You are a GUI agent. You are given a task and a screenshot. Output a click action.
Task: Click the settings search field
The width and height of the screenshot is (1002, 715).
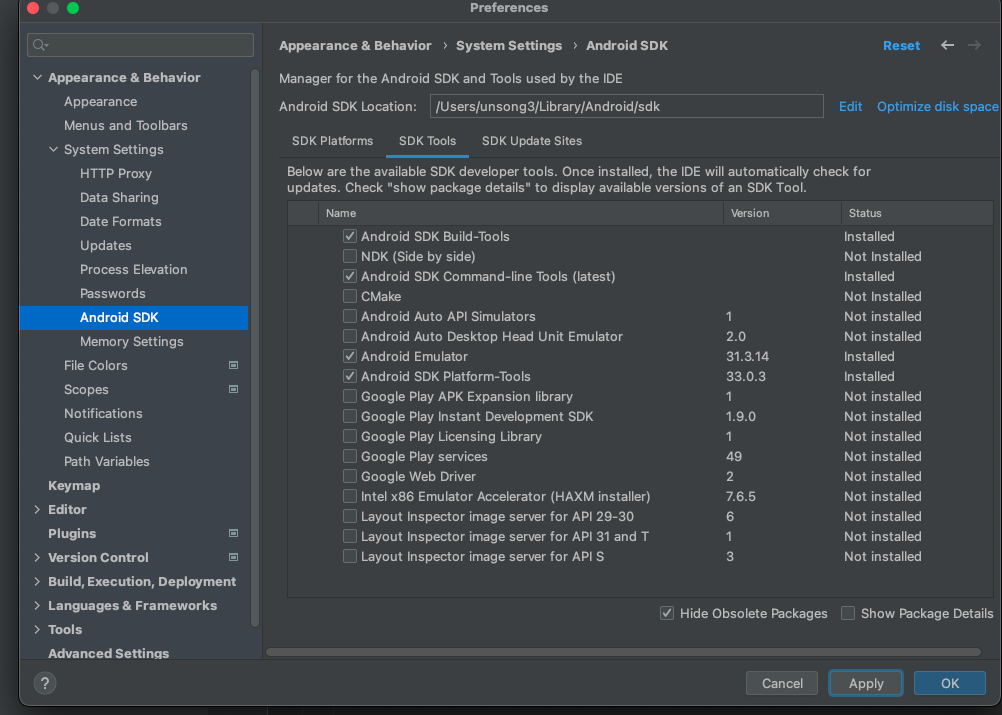(x=141, y=45)
